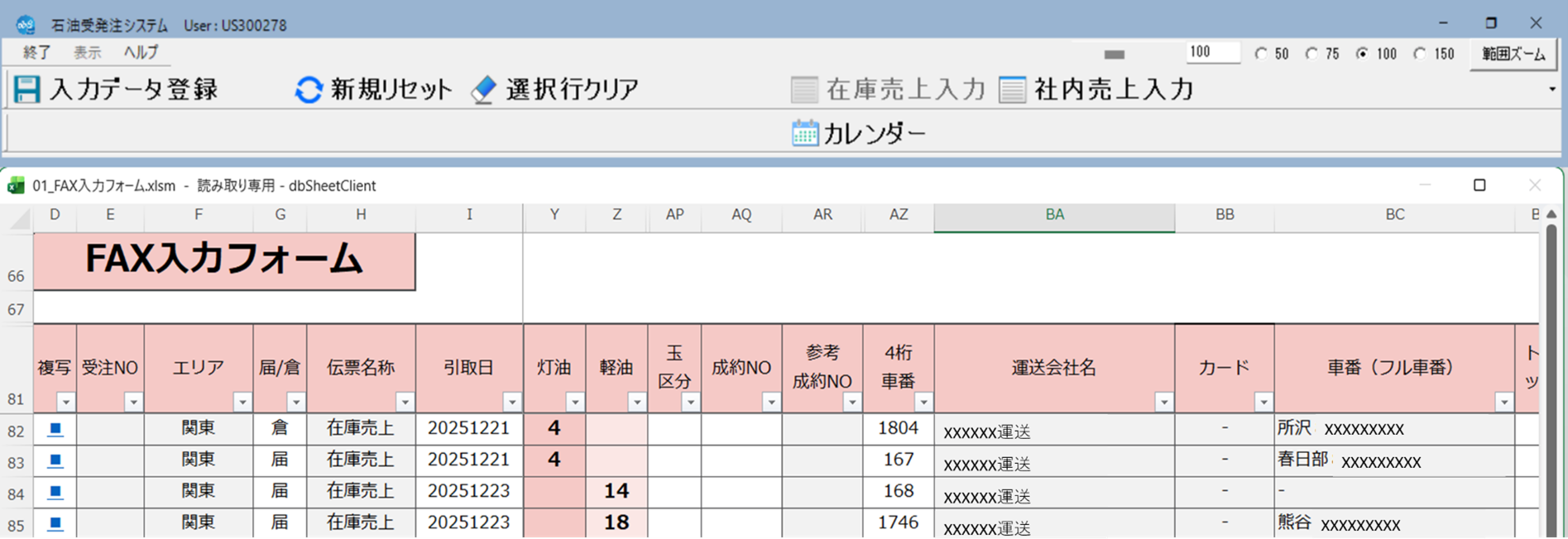Click the zoom value input field showing 100

click(x=1212, y=52)
